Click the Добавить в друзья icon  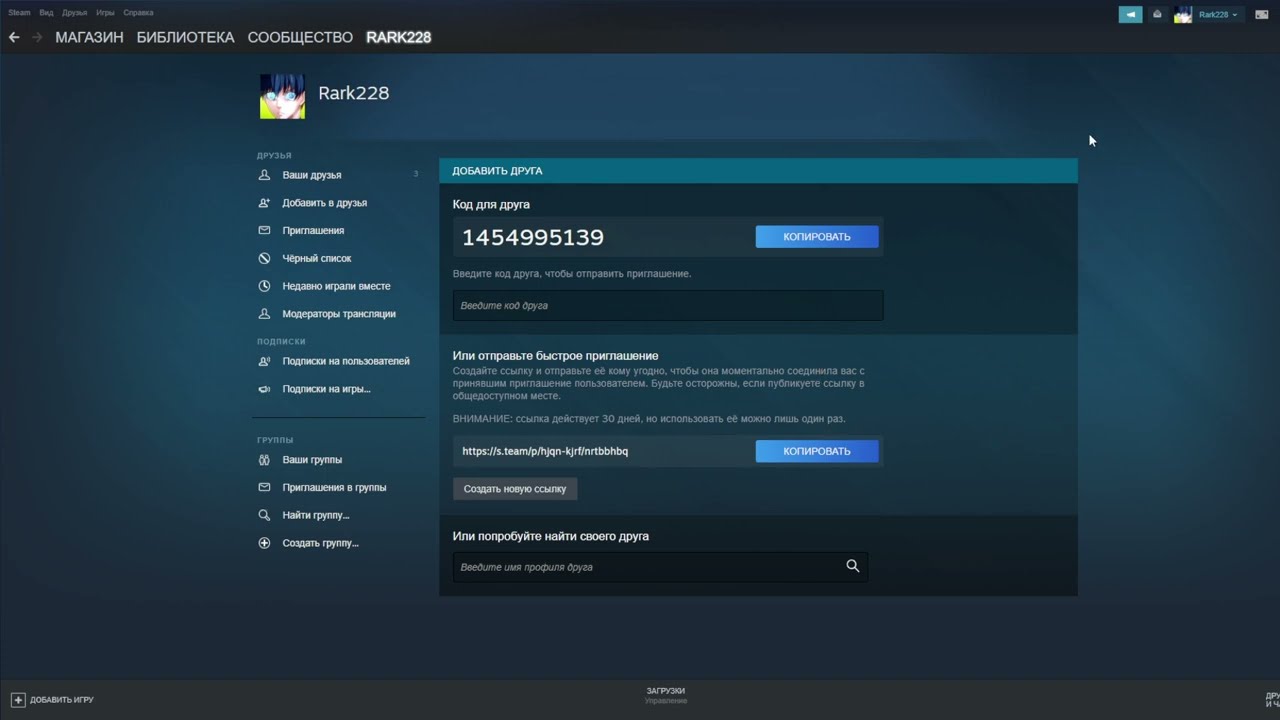264,203
